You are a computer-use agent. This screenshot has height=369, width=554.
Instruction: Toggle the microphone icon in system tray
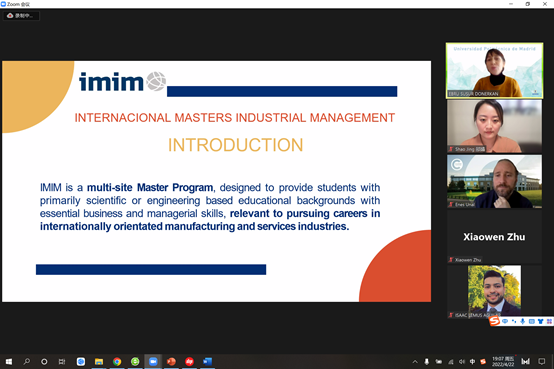coord(427,362)
